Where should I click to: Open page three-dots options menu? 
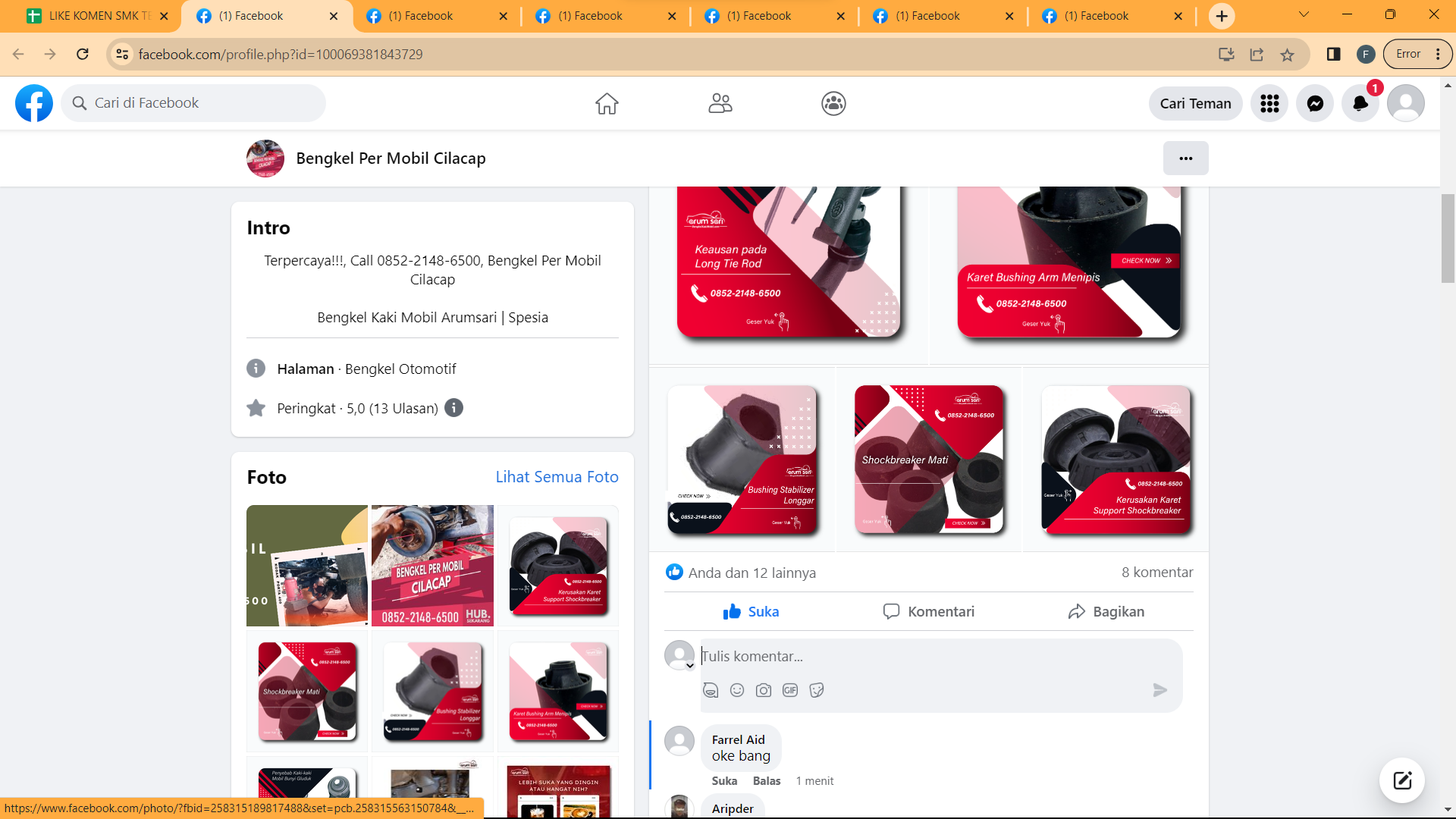coord(1185,158)
